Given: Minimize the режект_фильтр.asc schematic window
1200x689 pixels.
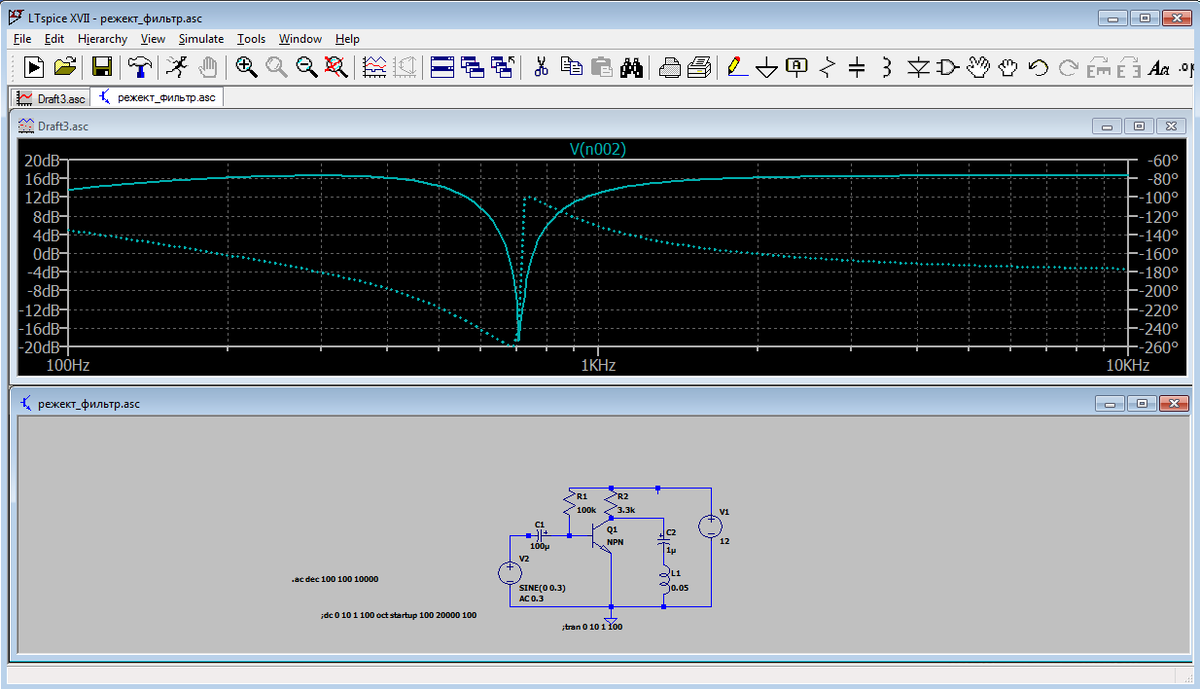Looking at the screenshot, I should point(1110,403).
